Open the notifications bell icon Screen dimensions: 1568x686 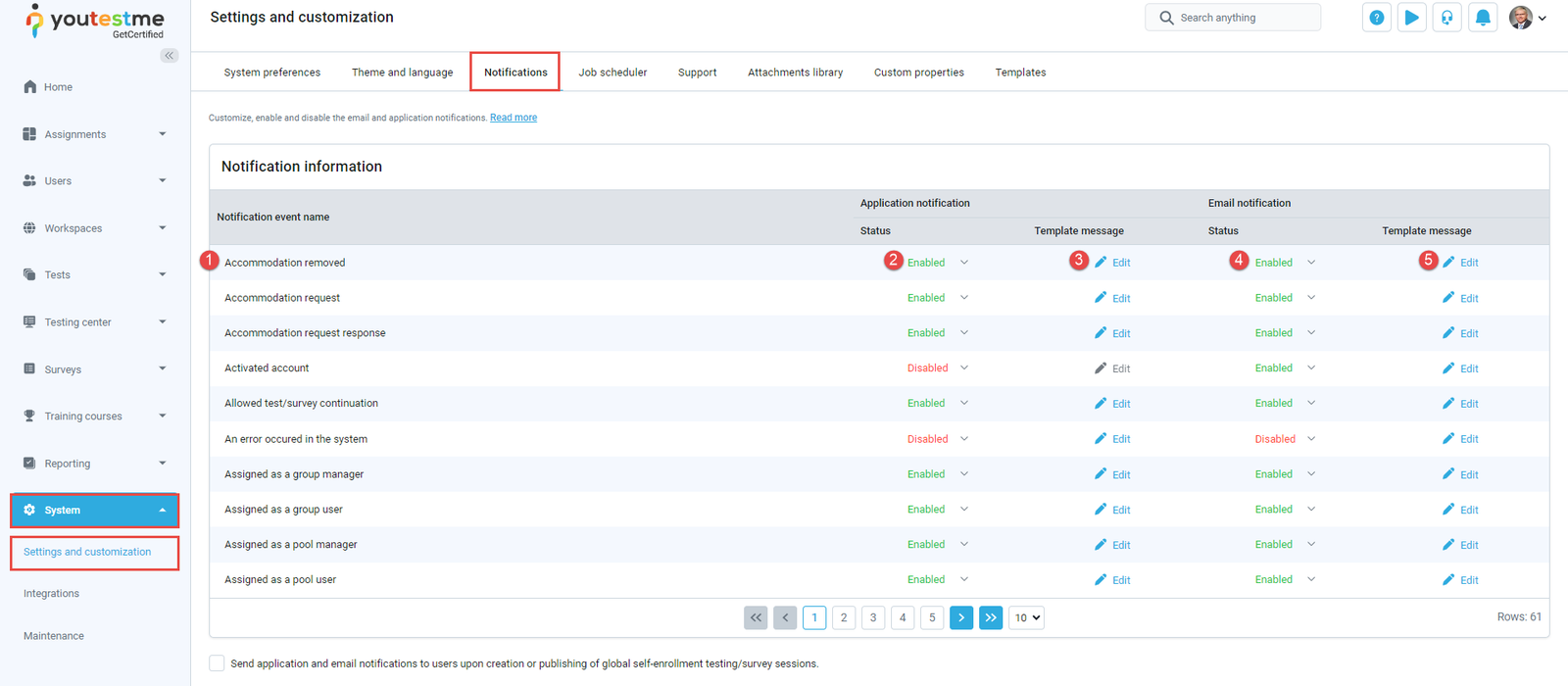[x=1483, y=18]
